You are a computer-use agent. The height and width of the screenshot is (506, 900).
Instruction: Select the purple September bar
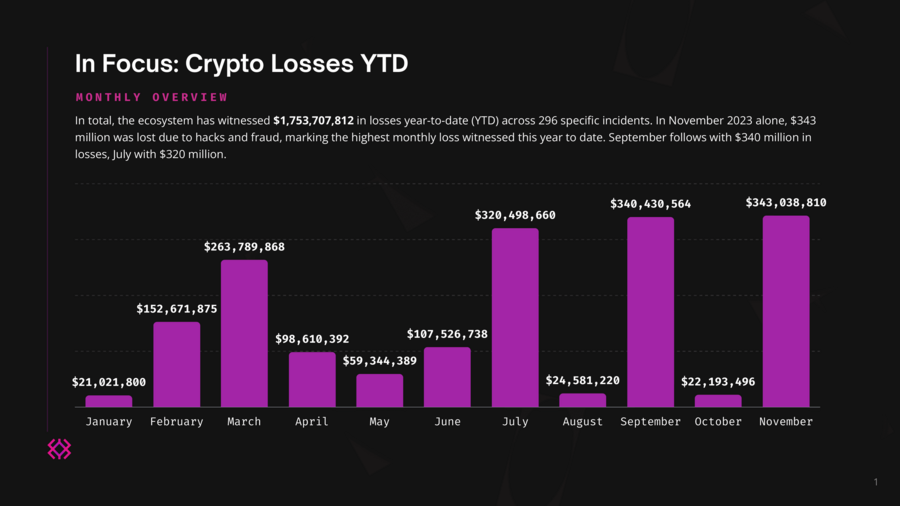click(x=650, y=312)
